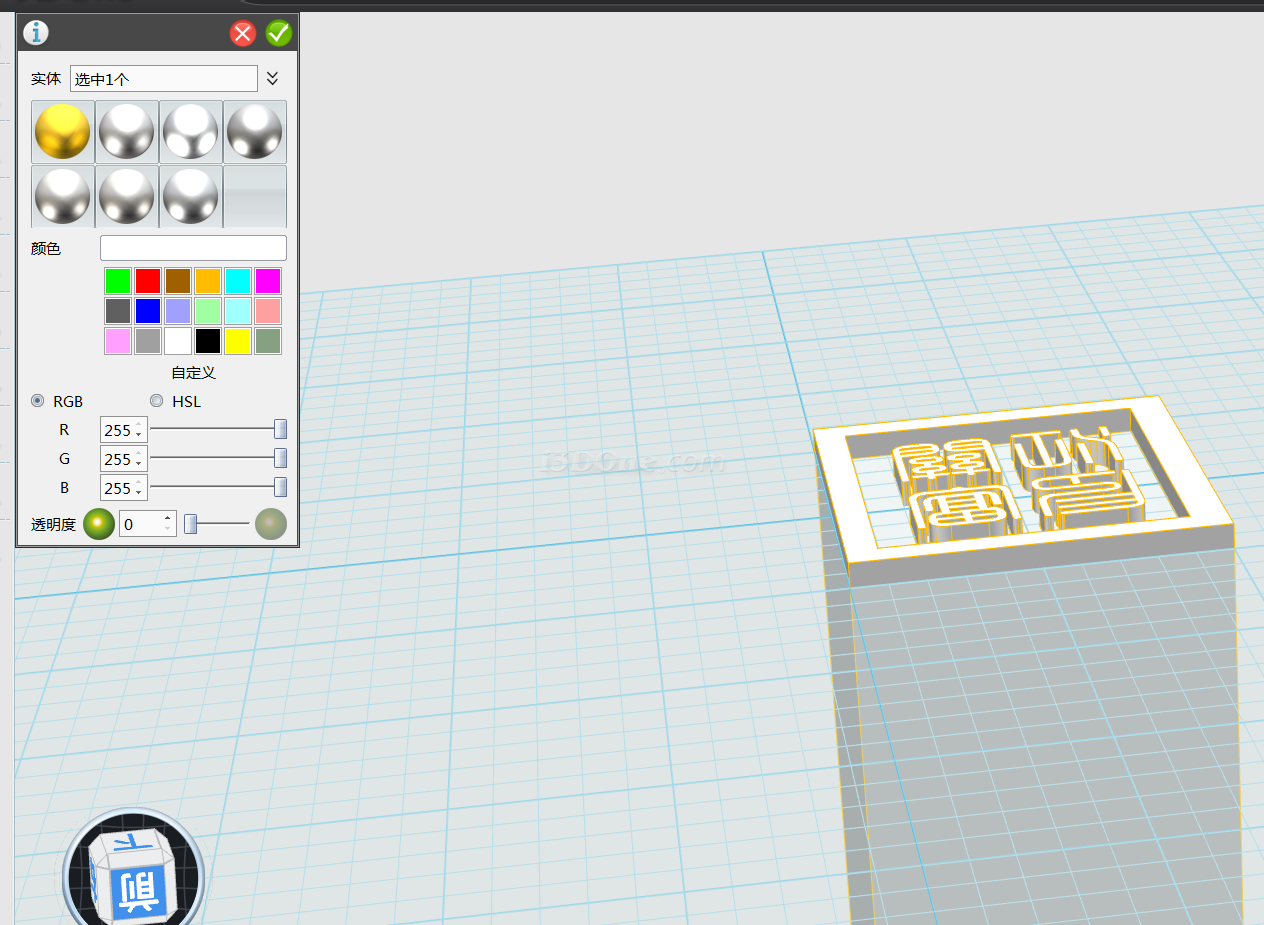Open the 实体 selection dropdown showing 选中1个
Screen dimensions: 1264x925
[164, 79]
